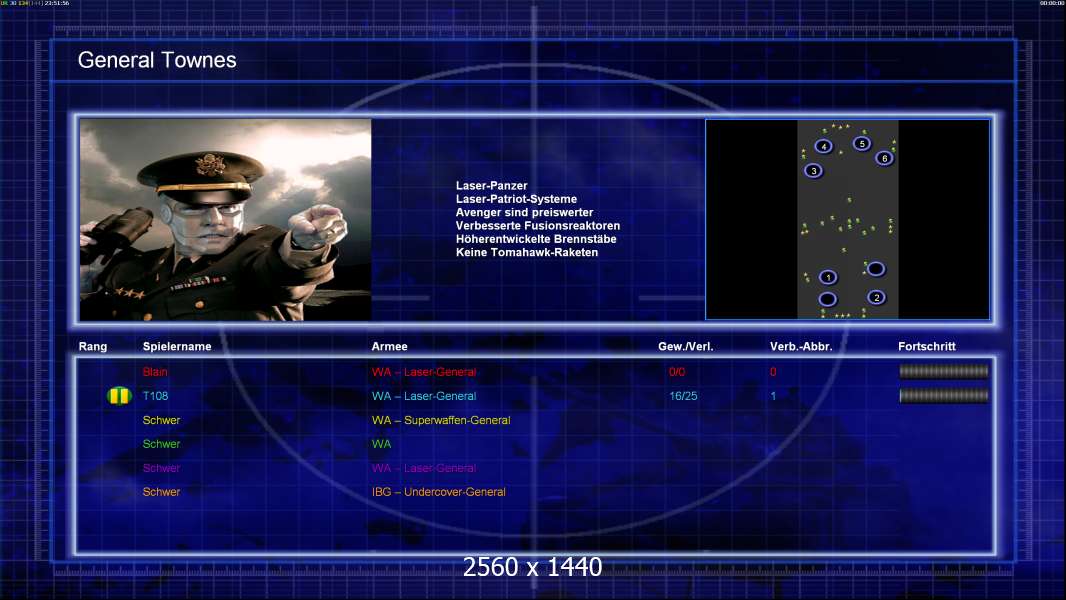Image resolution: width=1066 pixels, height=600 pixels.
Task: Click the Laser-Panzer ability line
Action: click(492, 186)
